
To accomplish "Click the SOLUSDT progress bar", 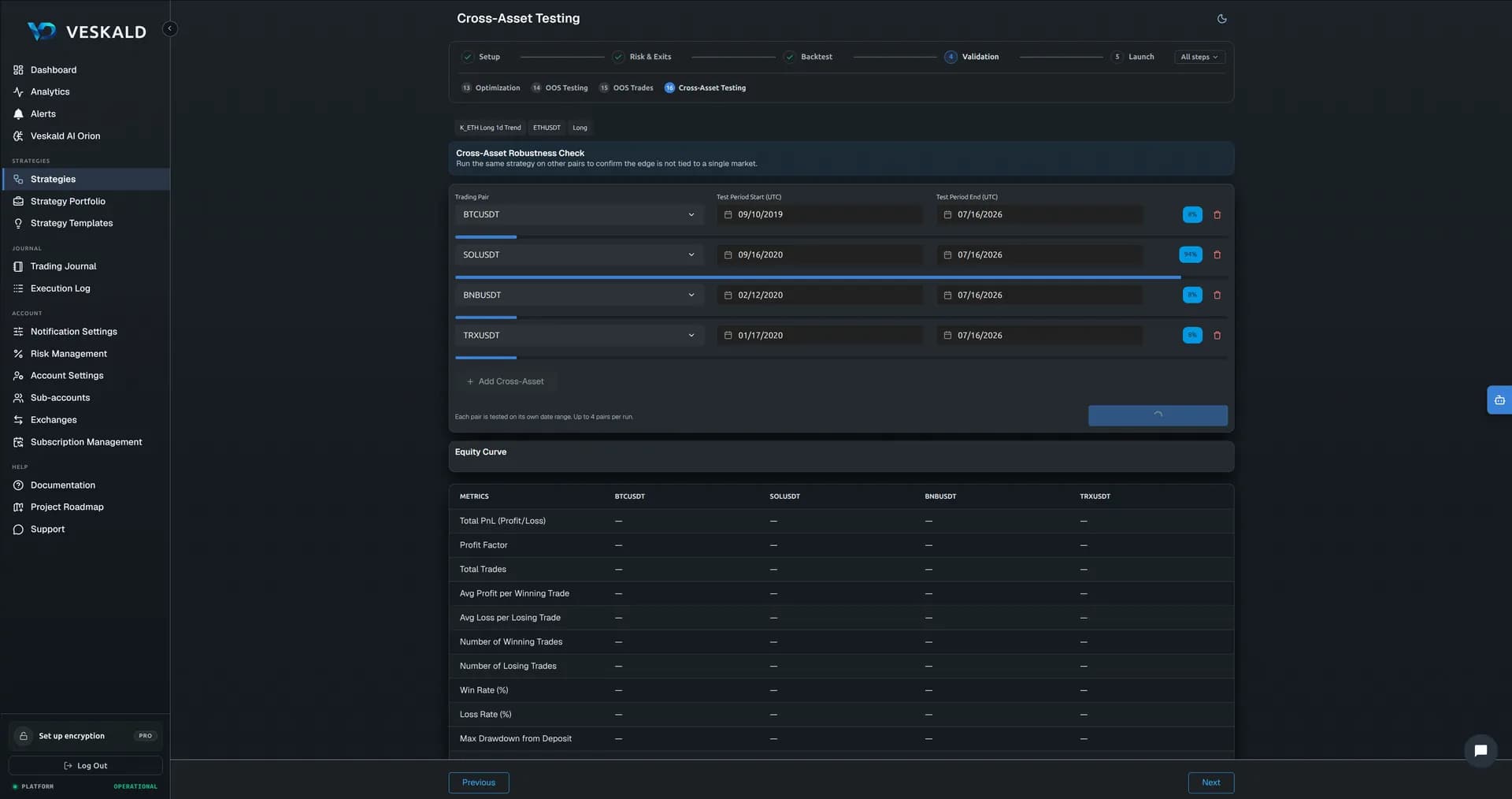I will point(841,277).
